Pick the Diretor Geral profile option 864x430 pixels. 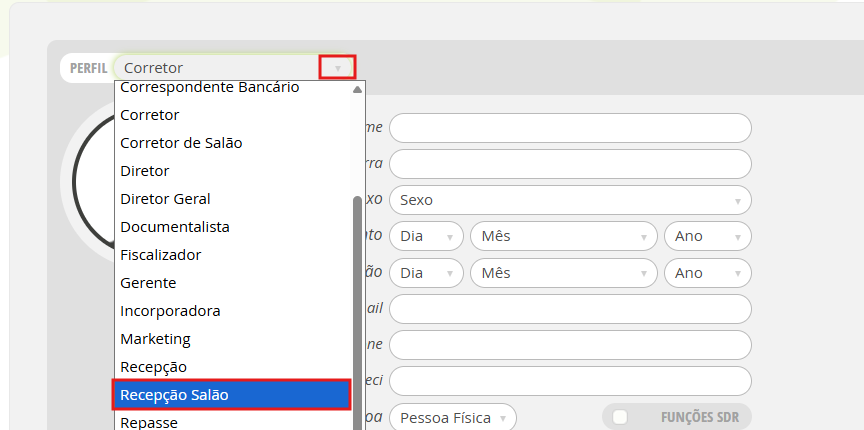coord(165,199)
